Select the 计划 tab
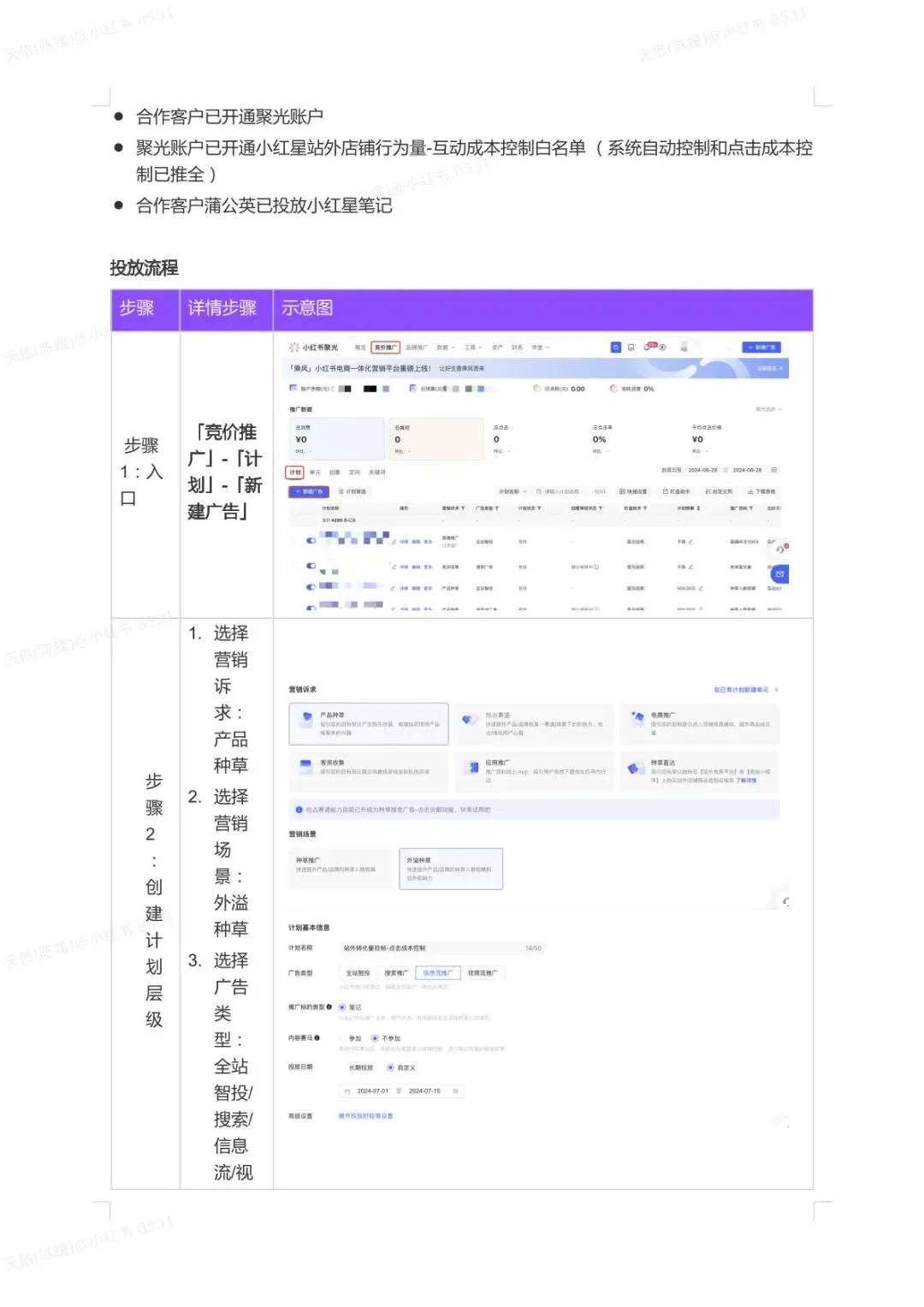The height and width of the screenshot is (1307, 924). 295,472
